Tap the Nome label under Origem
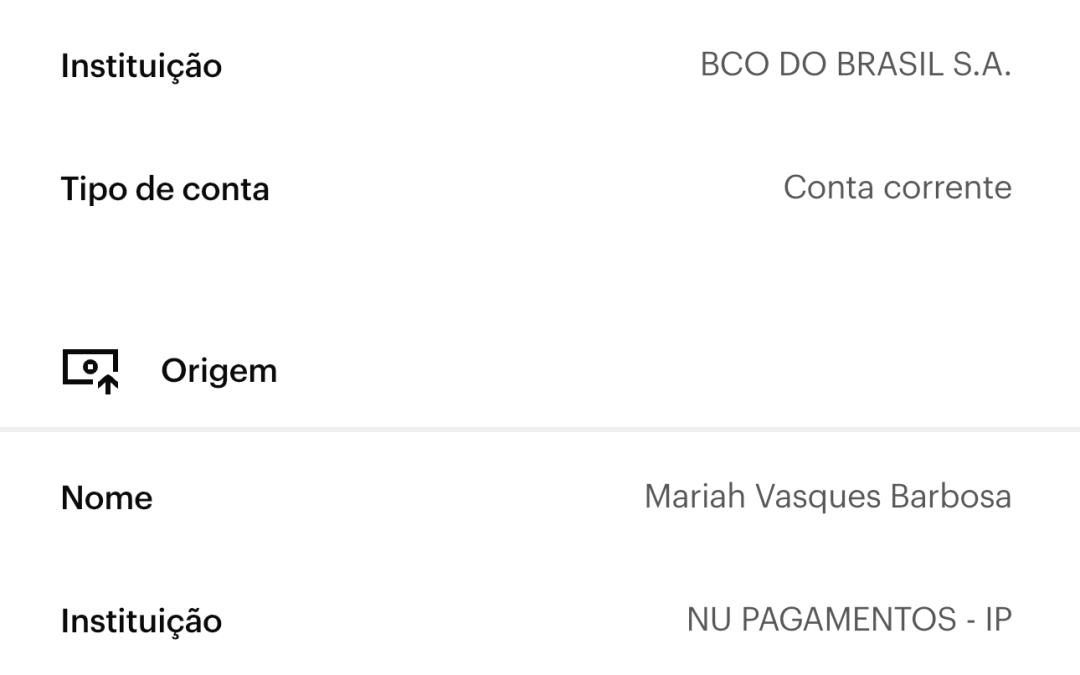 click(x=107, y=498)
